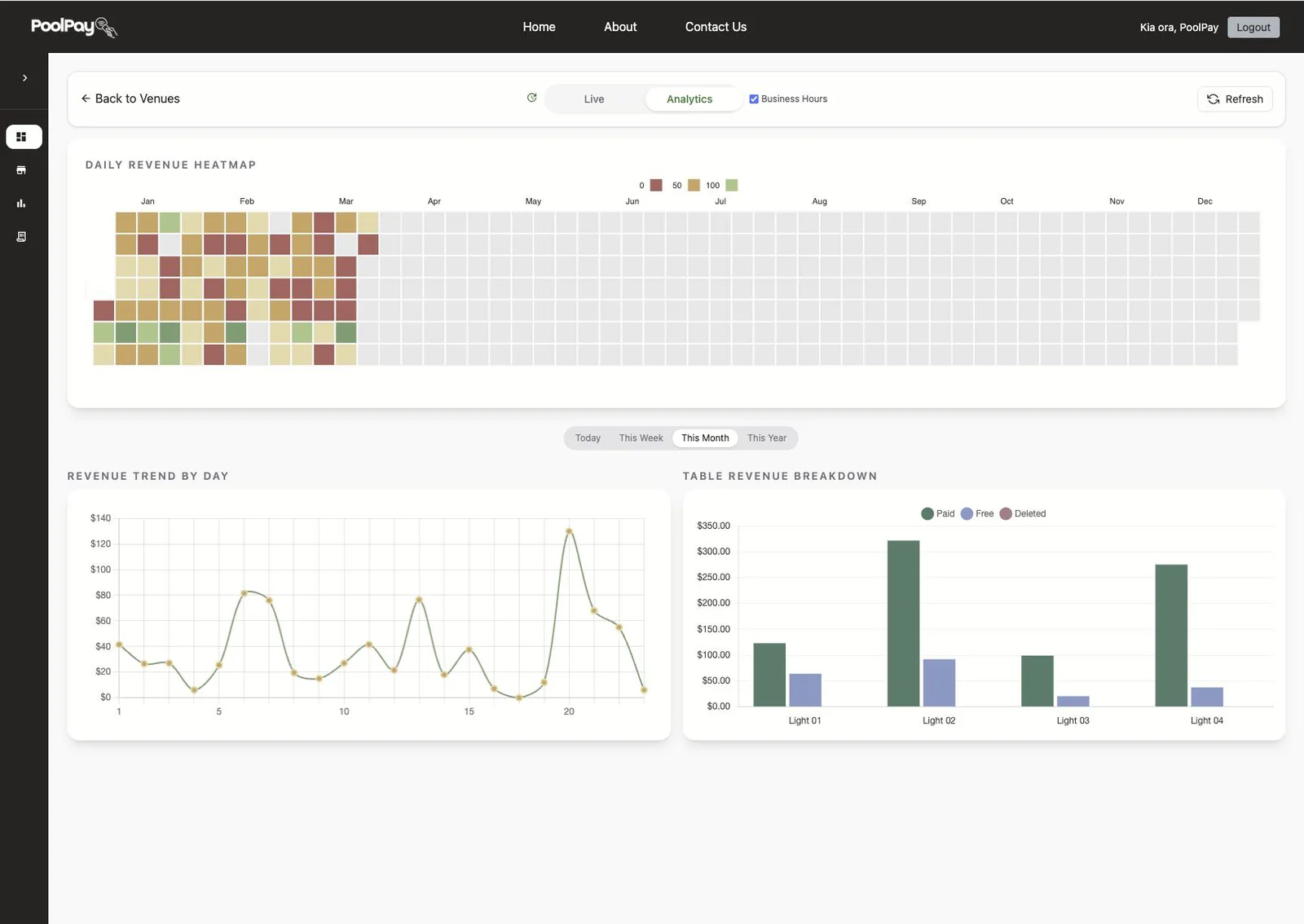
Task: Toggle the Paid legend series
Action: click(x=937, y=514)
